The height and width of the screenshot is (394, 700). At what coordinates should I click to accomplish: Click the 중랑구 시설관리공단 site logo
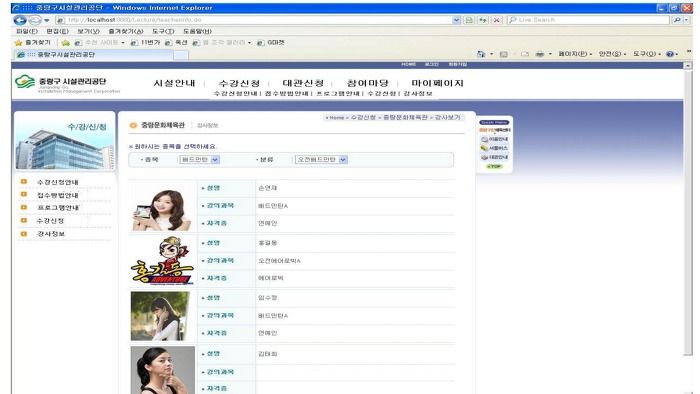click(x=67, y=83)
